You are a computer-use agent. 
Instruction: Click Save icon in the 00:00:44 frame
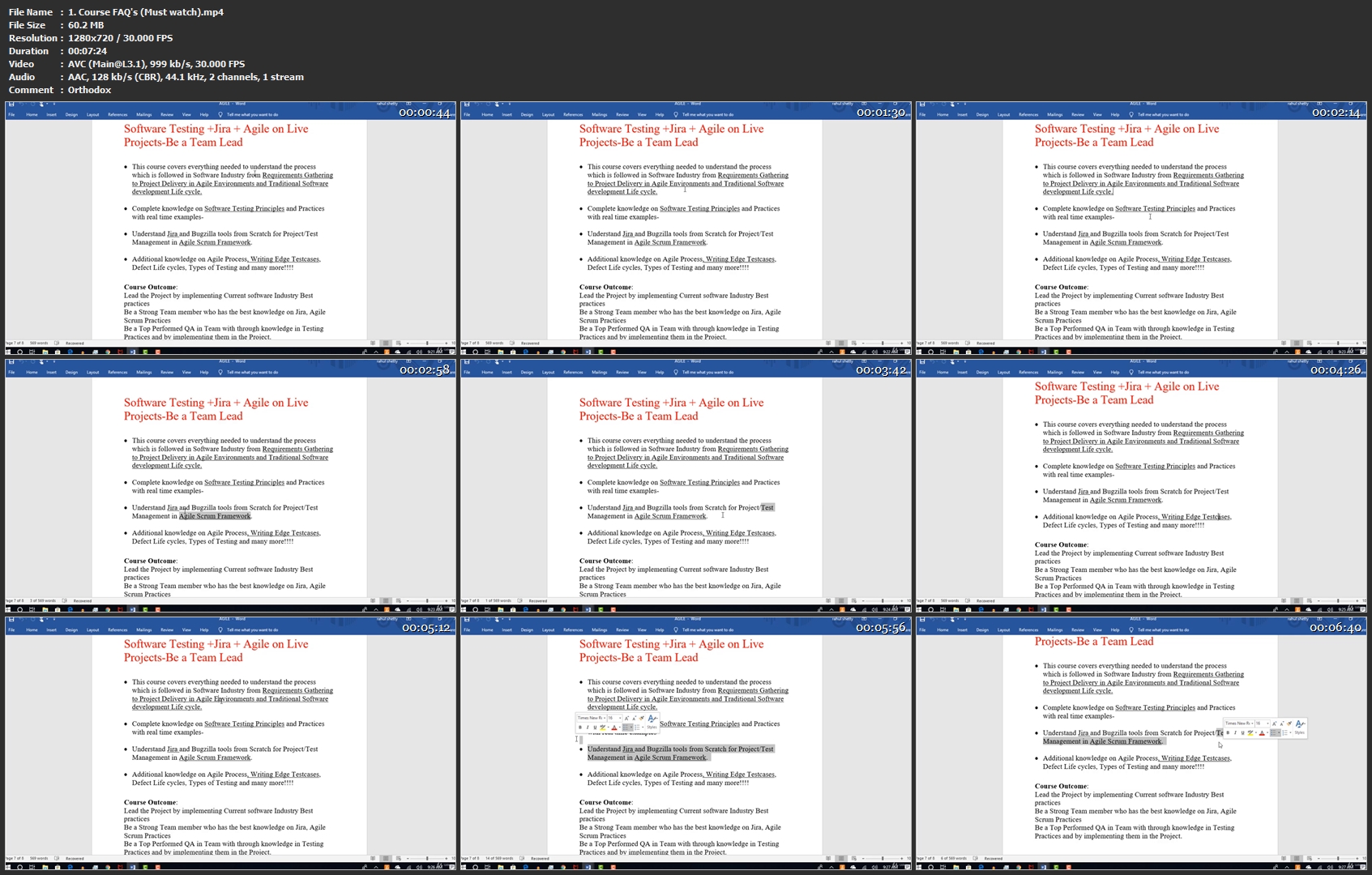click(x=11, y=104)
